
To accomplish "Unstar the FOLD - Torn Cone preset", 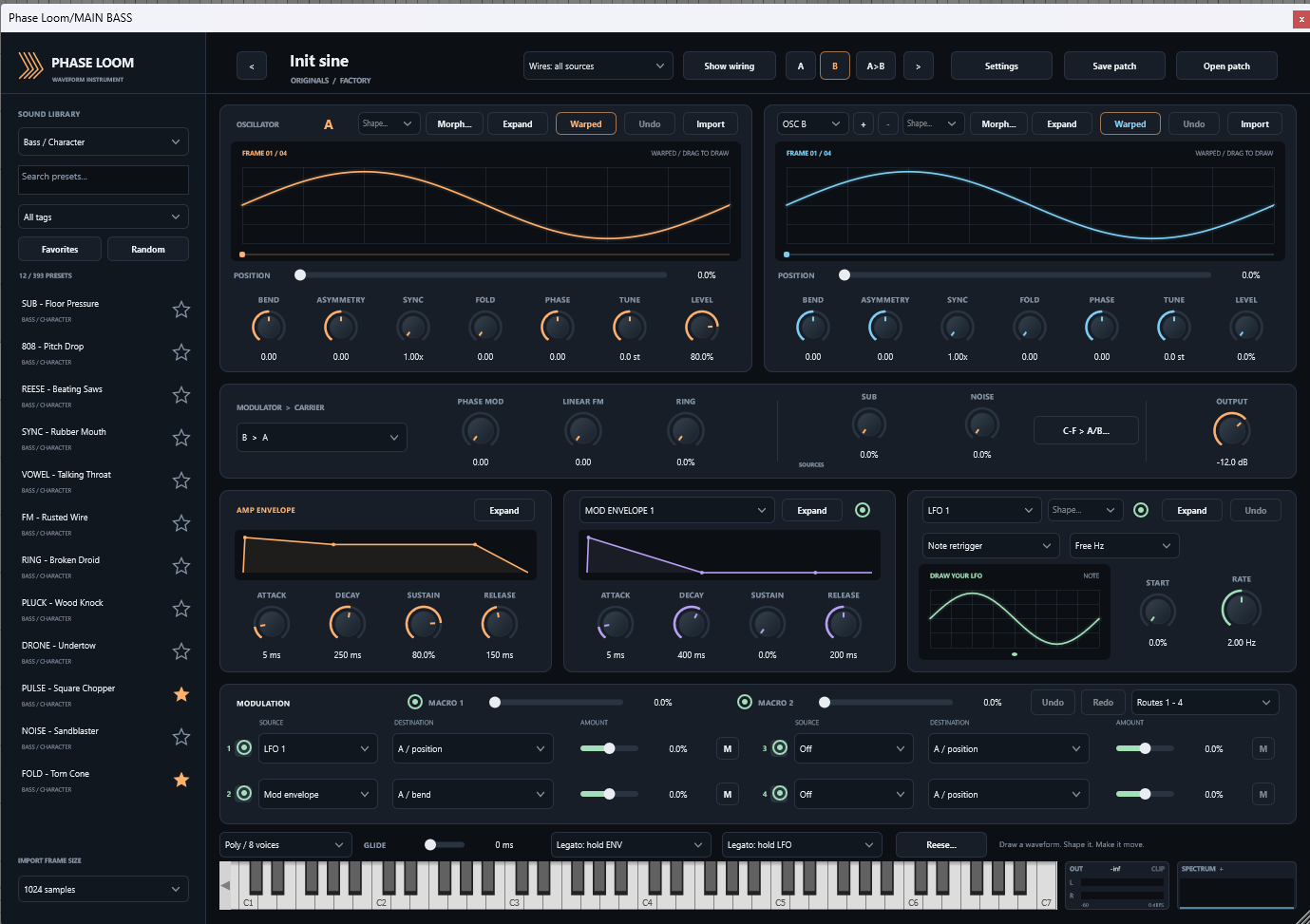I will [181, 780].
